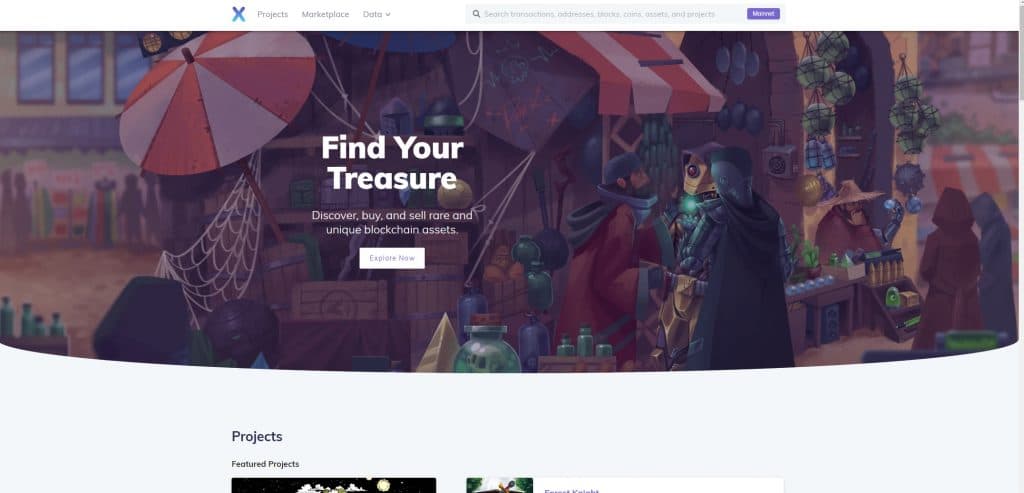Click the Find Your Treasure headline
Viewport: 1024px width, 493px height.
392,163
